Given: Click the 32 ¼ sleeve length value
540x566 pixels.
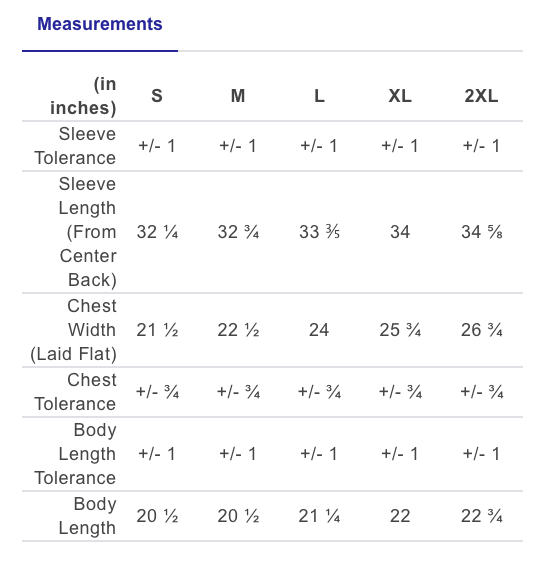Looking at the screenshot, I should click(157, 232).
